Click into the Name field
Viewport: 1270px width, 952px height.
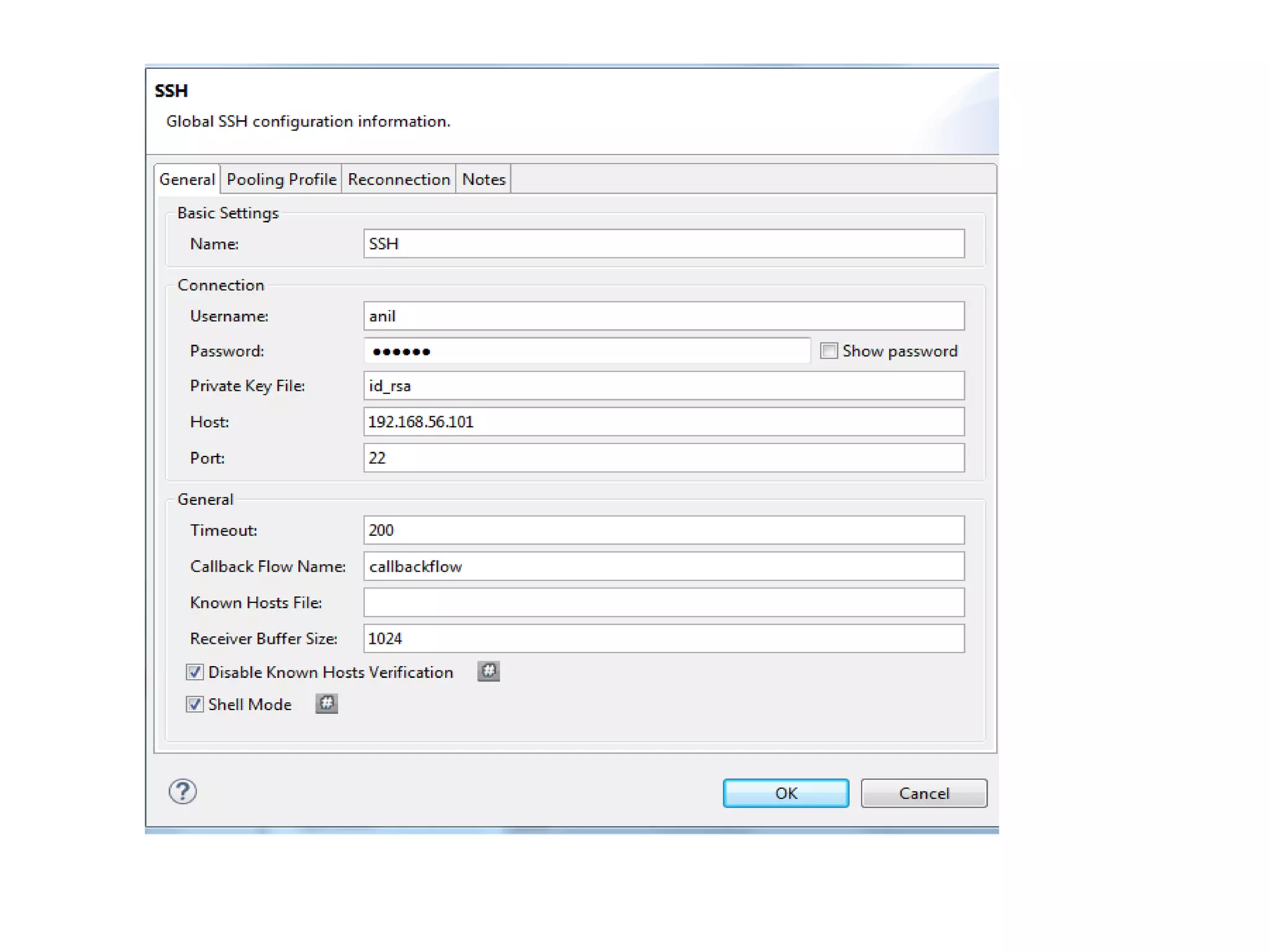coord(663,244)
